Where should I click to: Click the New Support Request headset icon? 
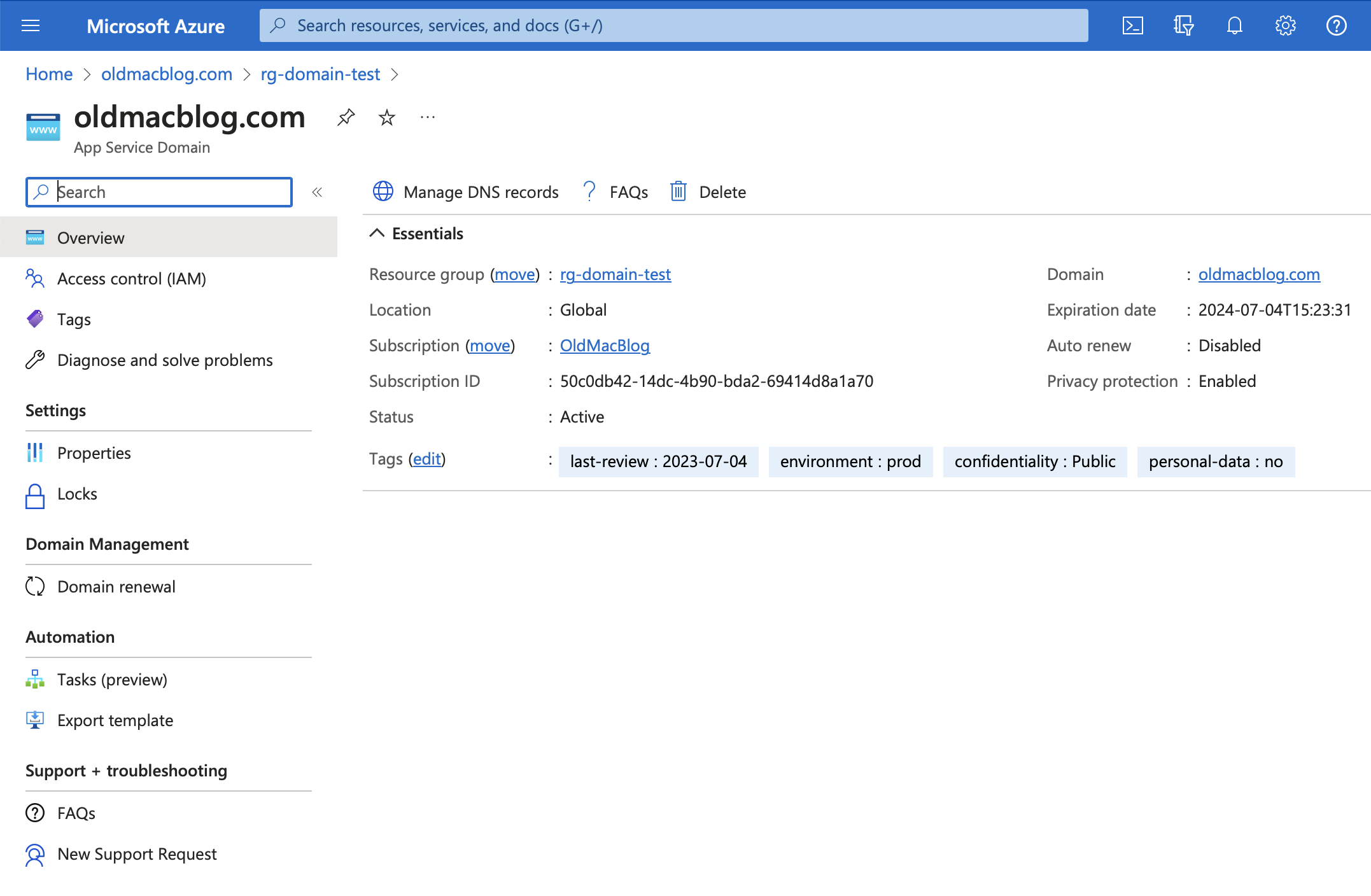pos(35,855)
